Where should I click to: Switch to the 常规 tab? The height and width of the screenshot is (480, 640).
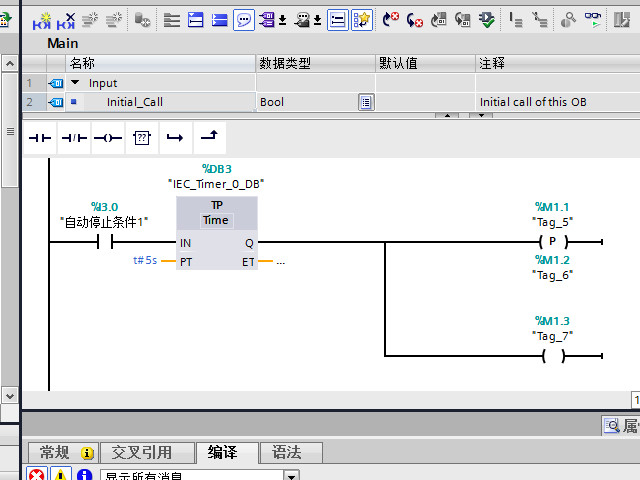pyautogui.click(x=63, y=452)
